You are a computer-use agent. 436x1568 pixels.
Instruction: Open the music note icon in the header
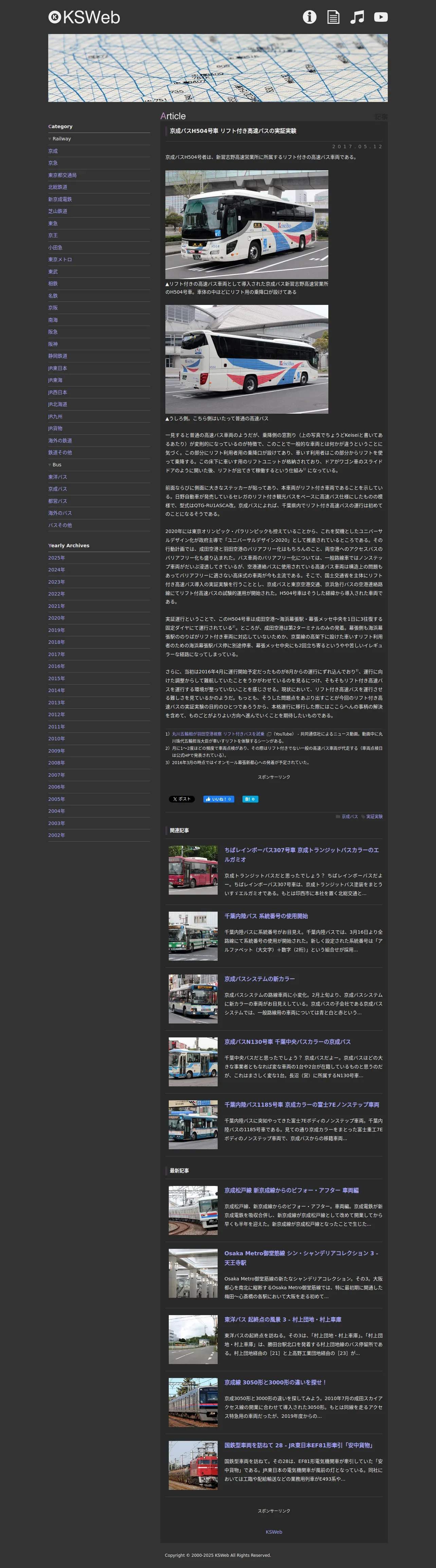(357, 17)
